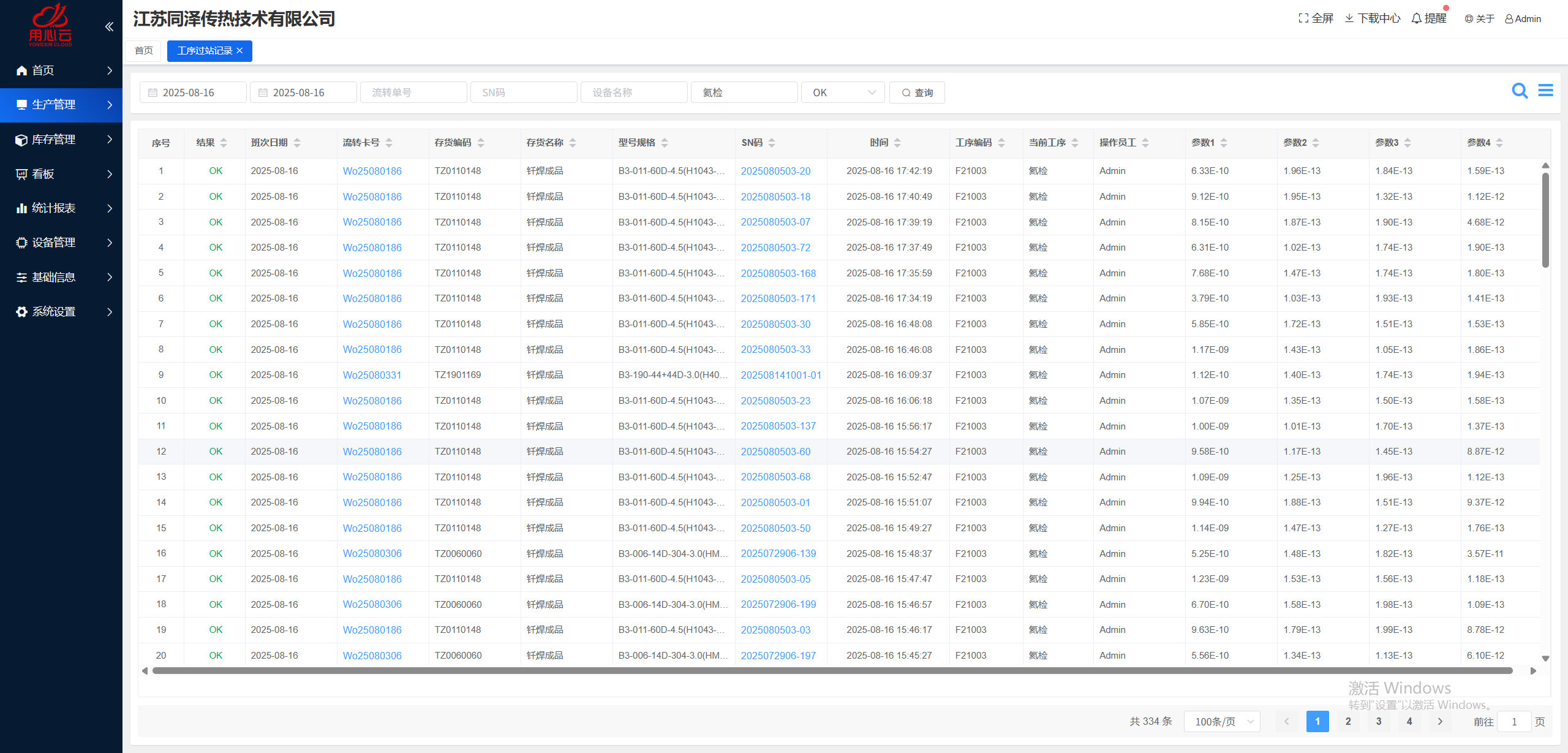Open the Admin user menu

[1523, 19]
